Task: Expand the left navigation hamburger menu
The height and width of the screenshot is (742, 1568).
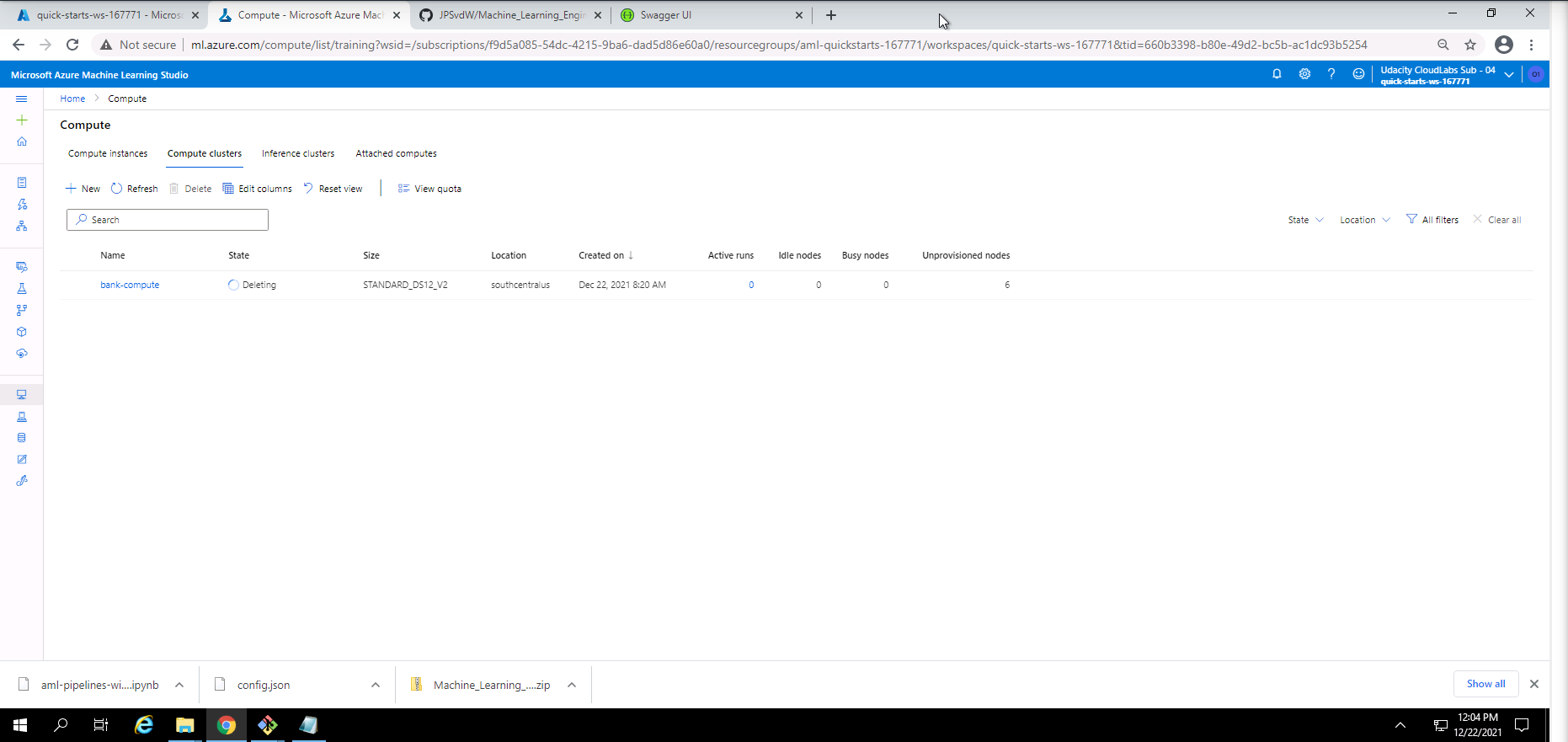Action: click(22, 99)
